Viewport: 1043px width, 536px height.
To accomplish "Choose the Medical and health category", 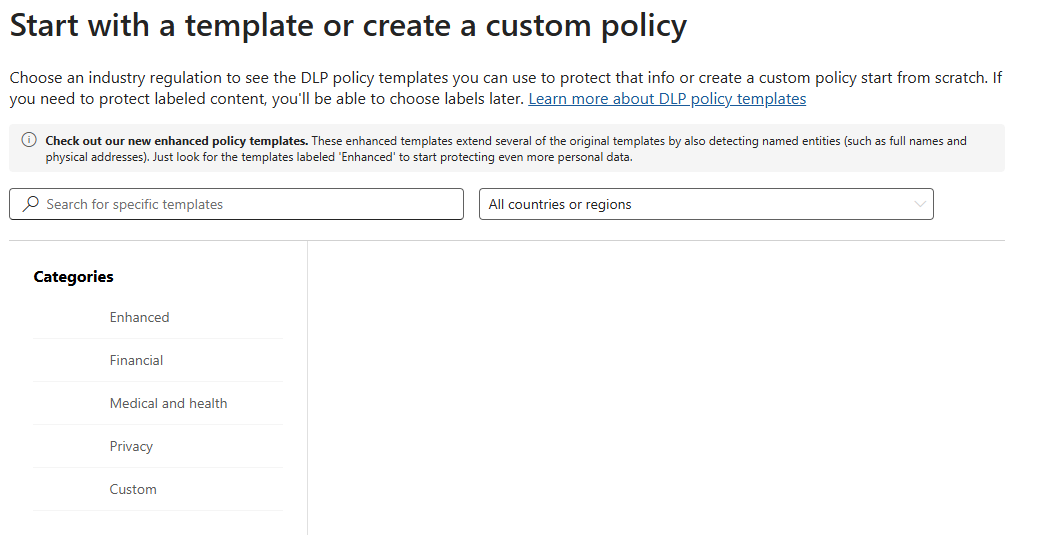I will click(x=168, y=403).
